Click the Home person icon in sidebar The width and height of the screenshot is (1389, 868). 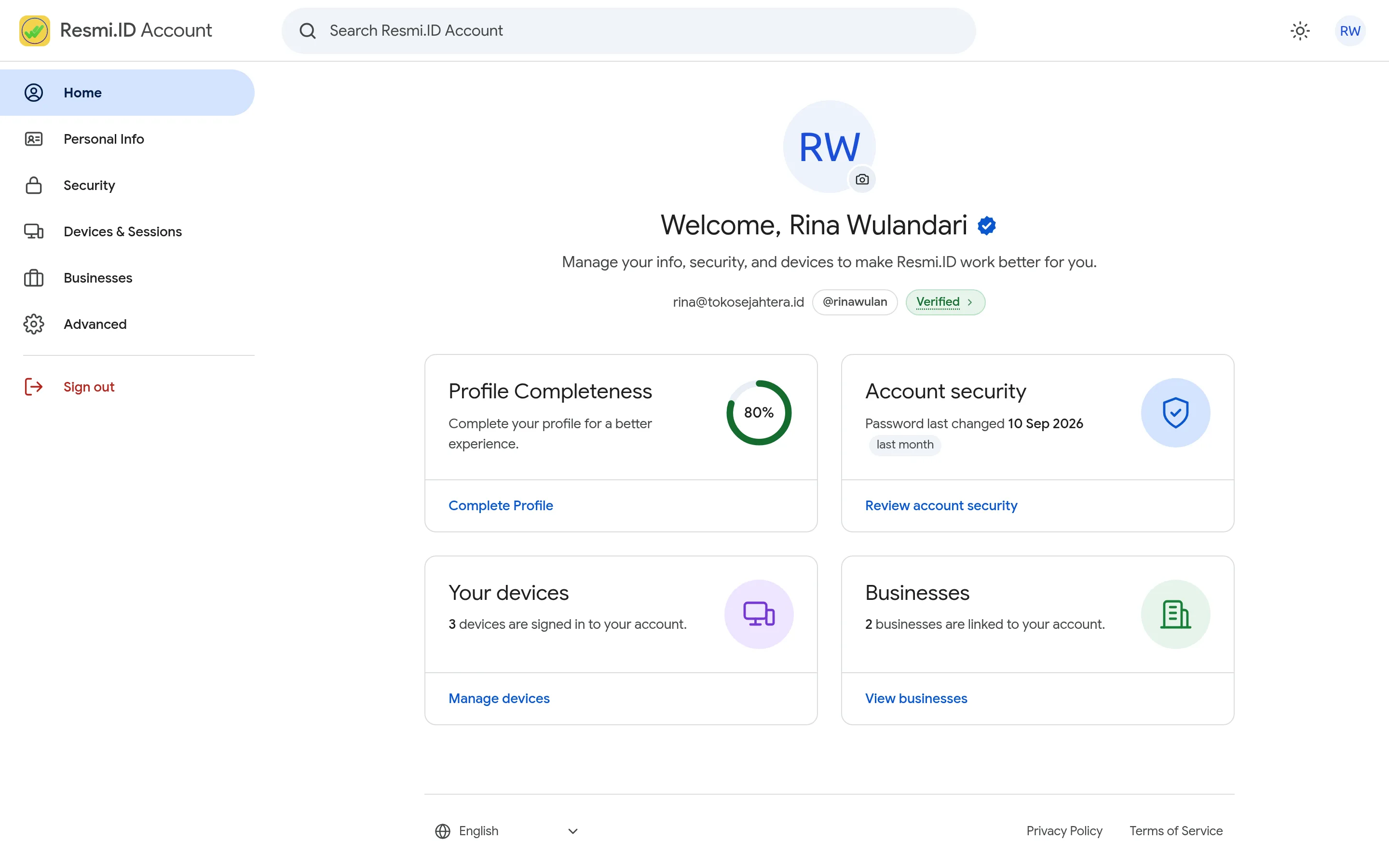click(x=34, y=93)
